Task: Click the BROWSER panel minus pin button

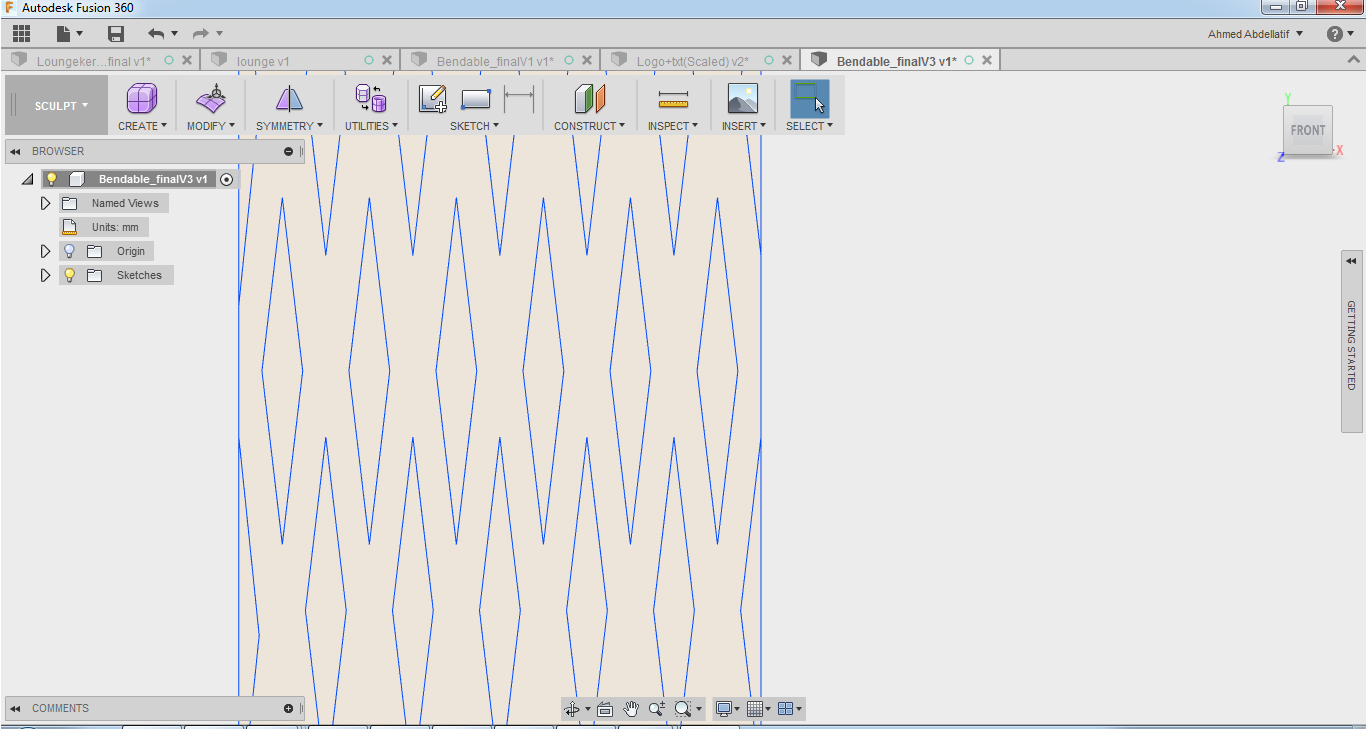Action: pyautogui.click(x=289, y=152)
